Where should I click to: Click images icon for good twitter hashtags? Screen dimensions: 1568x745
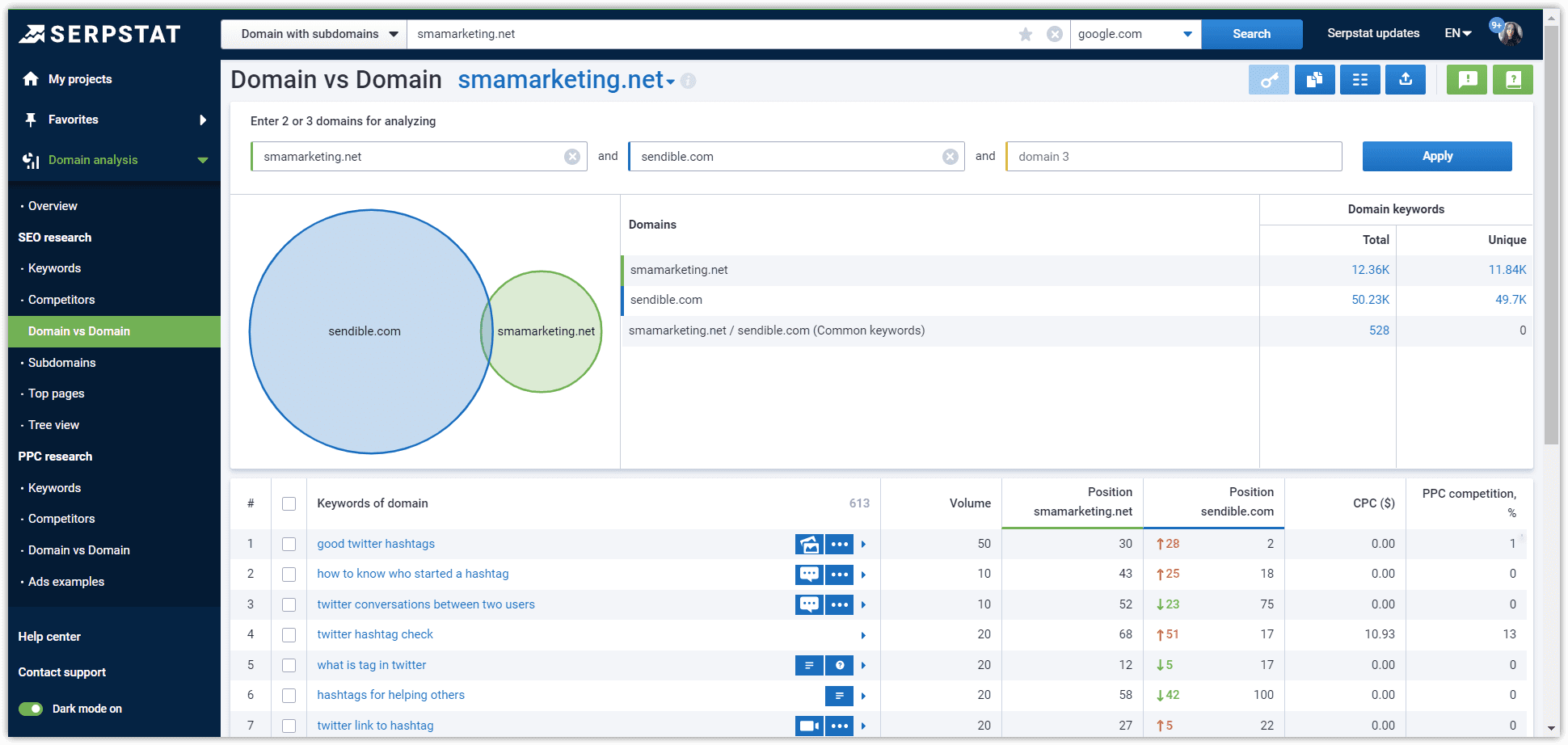(809, 545)
